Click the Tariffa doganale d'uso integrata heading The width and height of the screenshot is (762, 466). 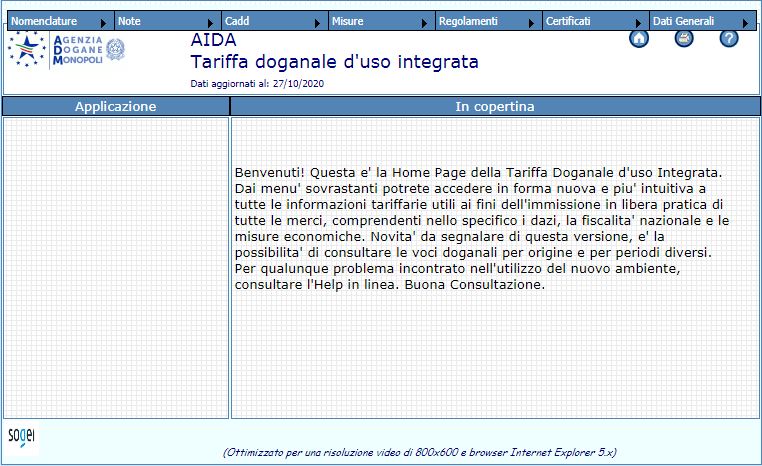(x=334, y=62)
